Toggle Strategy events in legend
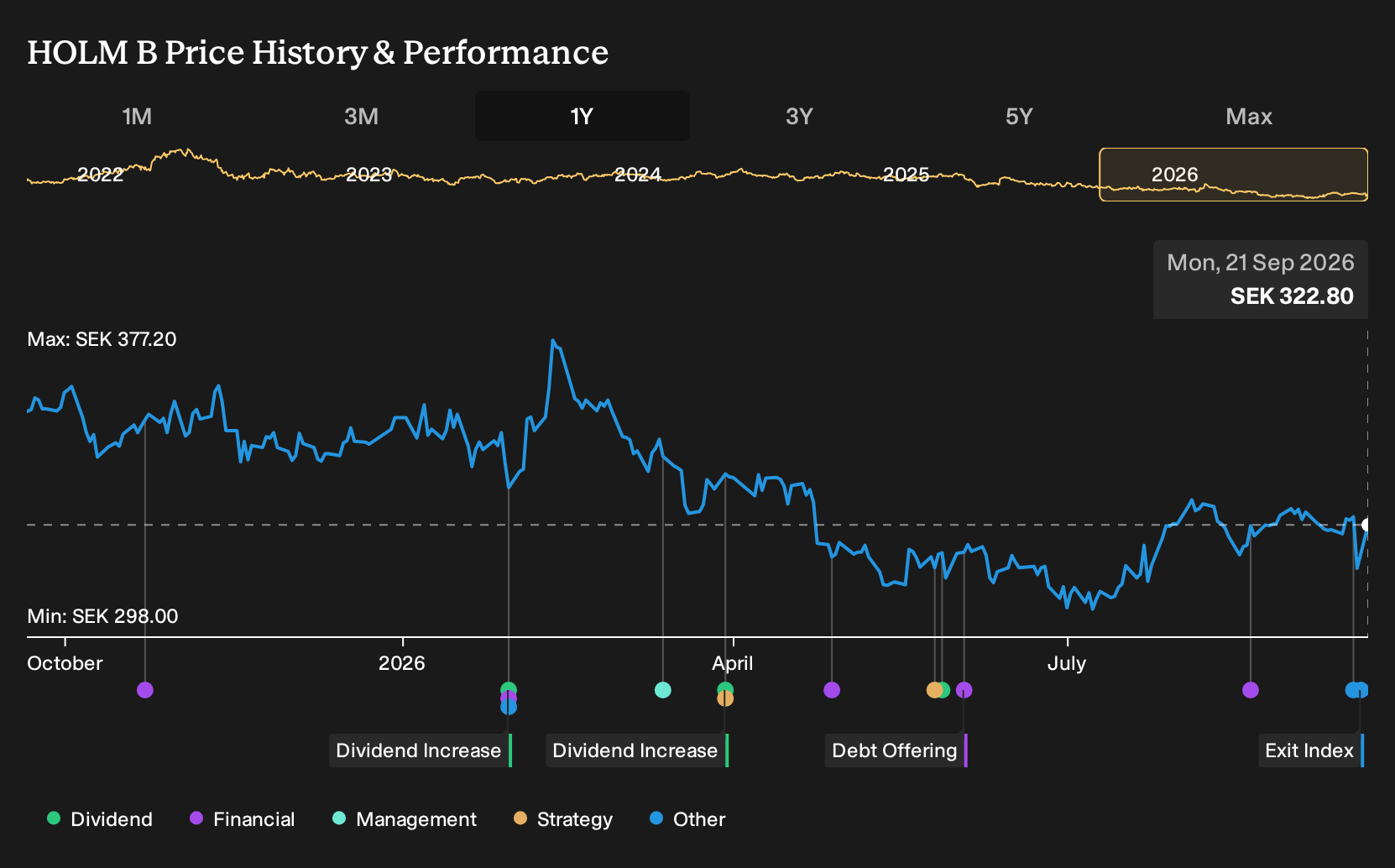This screenshot has width=1395, height=868. [563, 819]
